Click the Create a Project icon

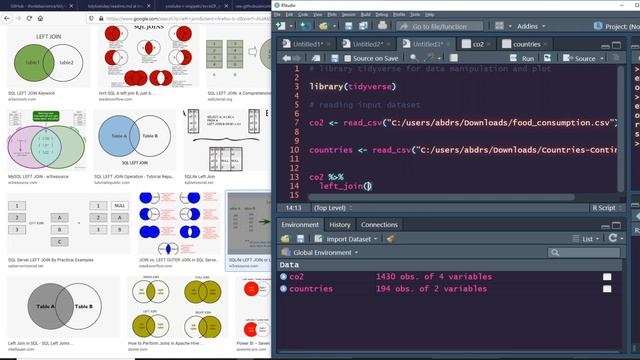304,26
